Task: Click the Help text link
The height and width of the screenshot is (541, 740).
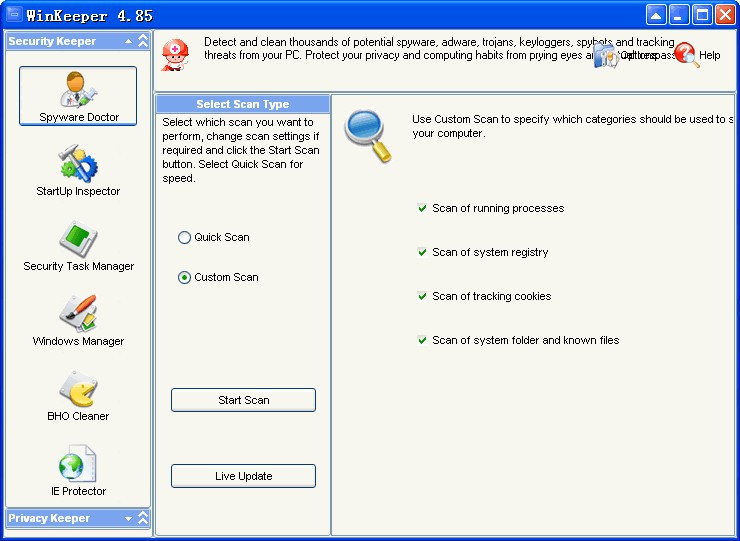Action: pyautogui.click(x=709, y=55)
